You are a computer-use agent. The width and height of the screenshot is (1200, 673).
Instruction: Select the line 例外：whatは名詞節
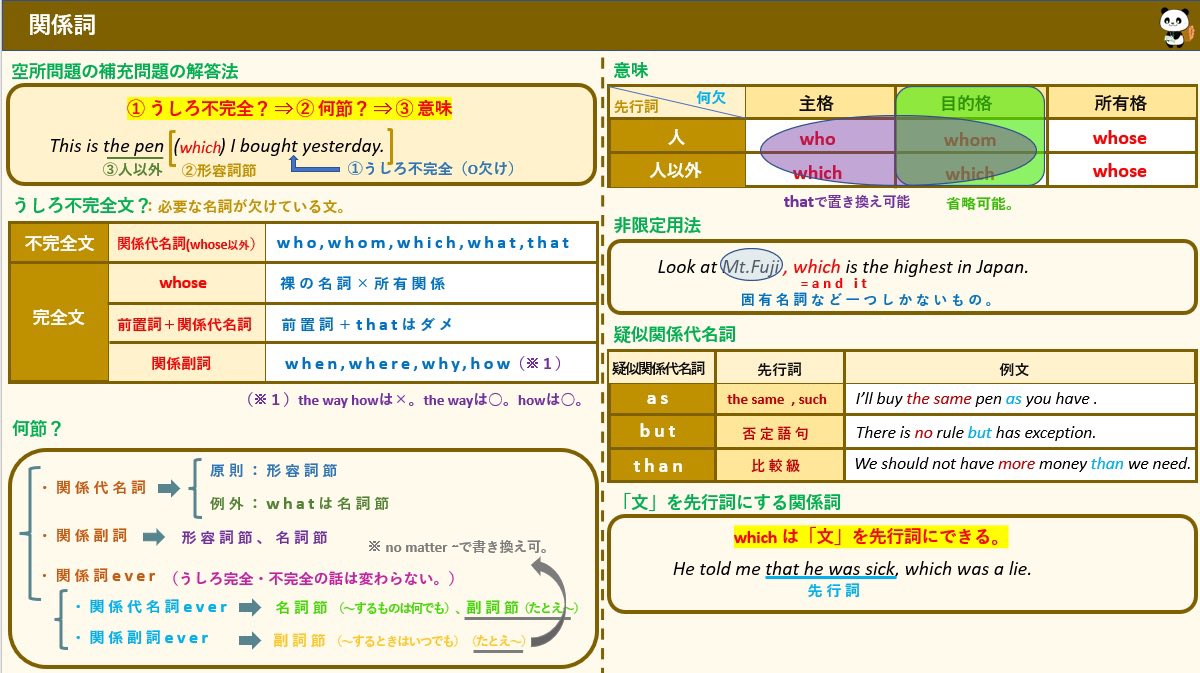tap(298, 503)
